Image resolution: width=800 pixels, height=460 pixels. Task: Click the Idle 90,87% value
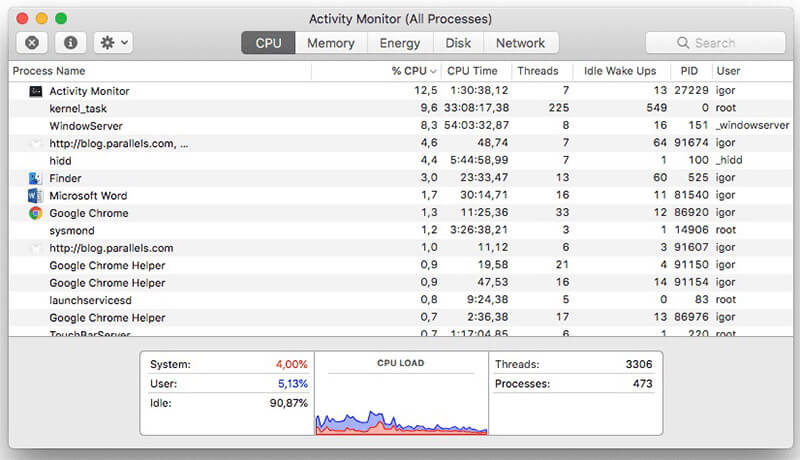click(289, 403)
